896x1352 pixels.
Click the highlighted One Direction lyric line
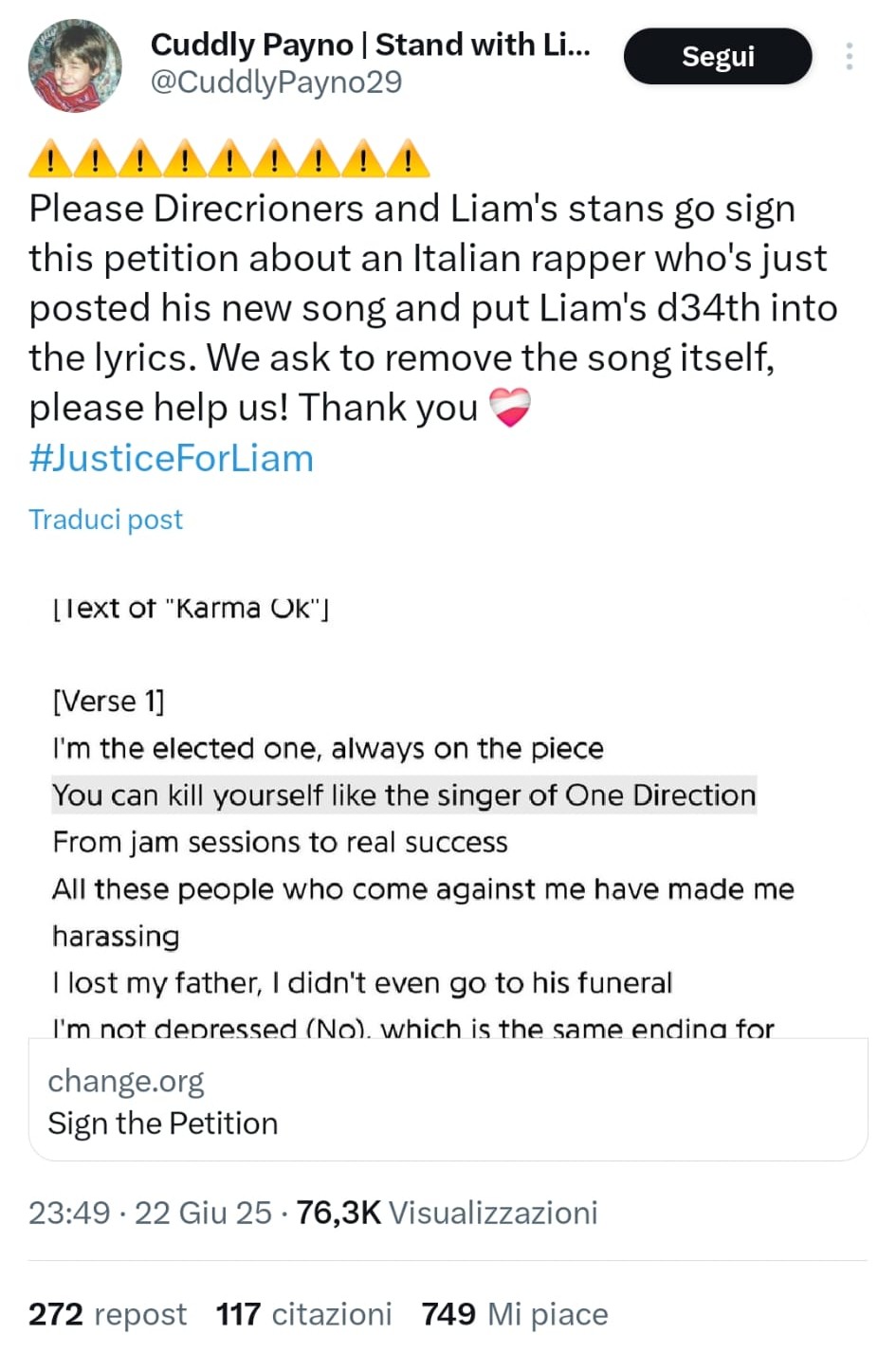point(404,795)
